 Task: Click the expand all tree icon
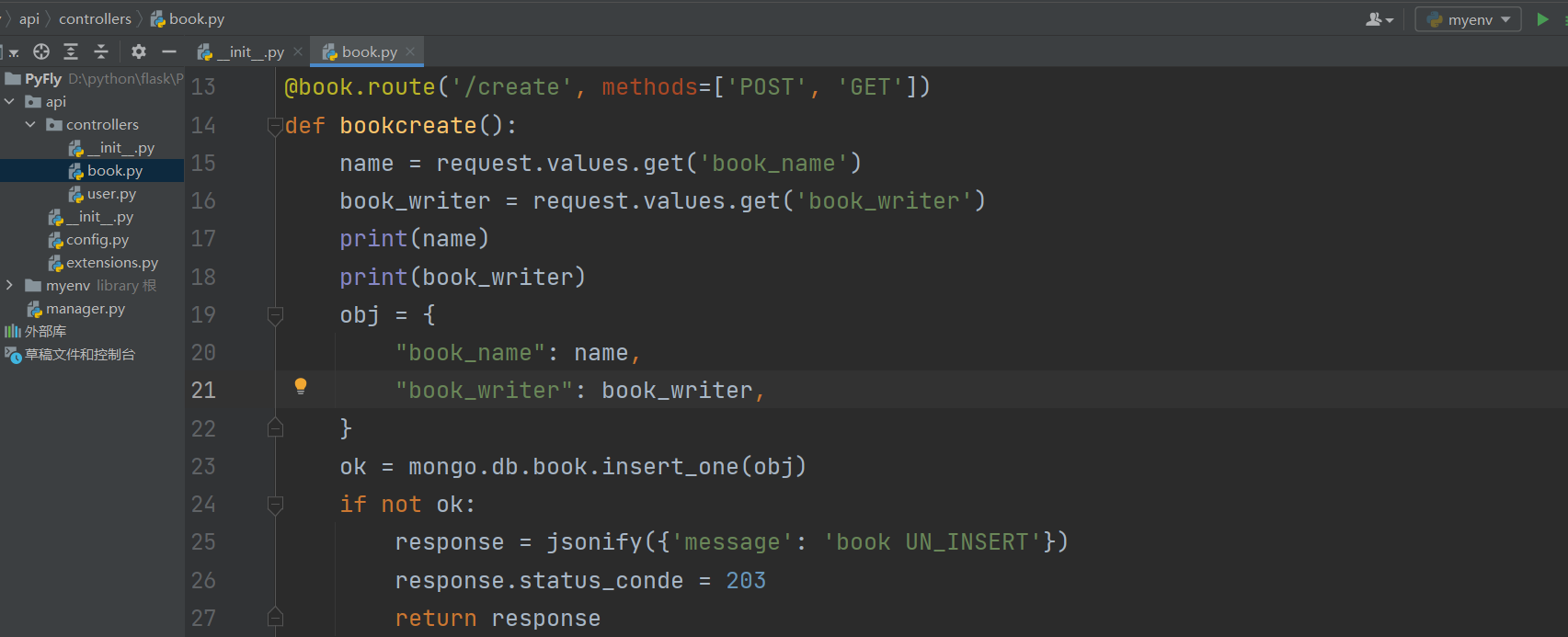[x=71, y=51]
